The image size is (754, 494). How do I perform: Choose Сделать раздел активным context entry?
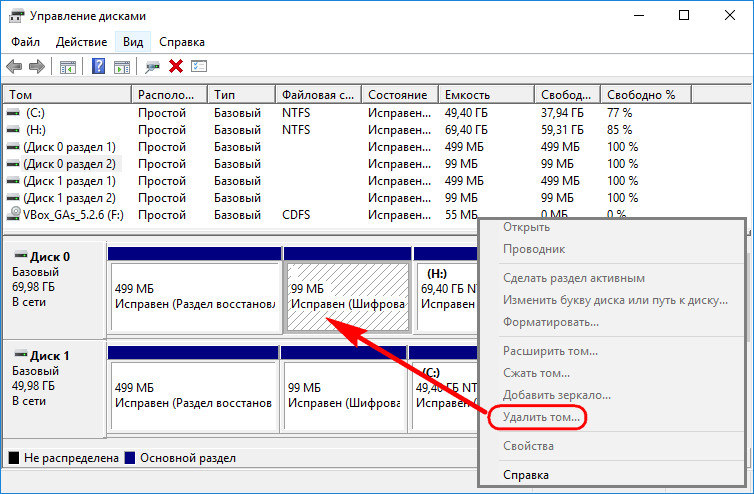tap(574, 278)
